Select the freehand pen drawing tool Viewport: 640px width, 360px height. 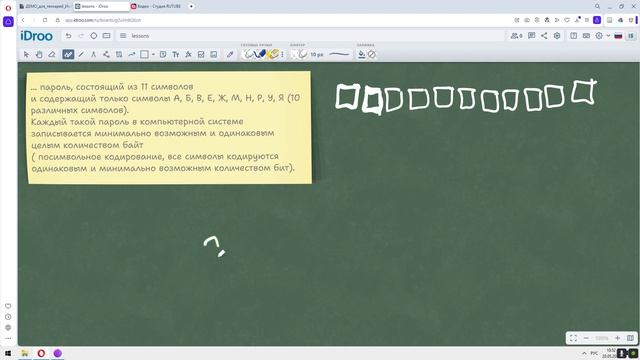68,54
